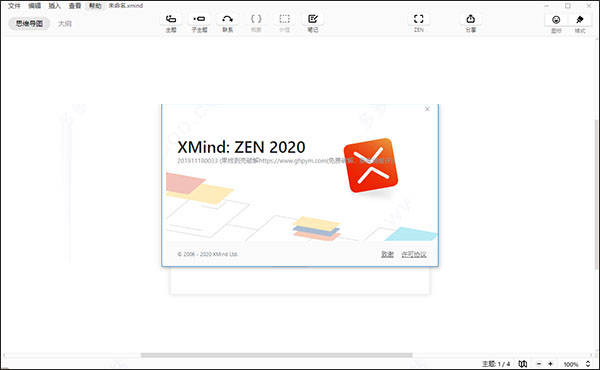This screenshot has width=600, height=370.
Task: Click the 未命名.xmind file title
Action: pos(126,6)
